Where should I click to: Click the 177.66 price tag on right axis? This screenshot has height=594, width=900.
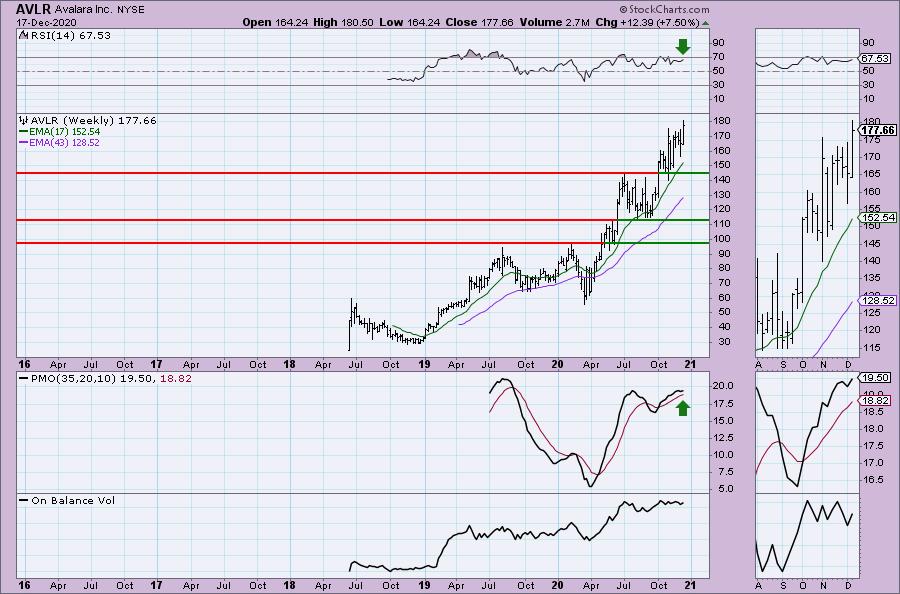[878, 130]
